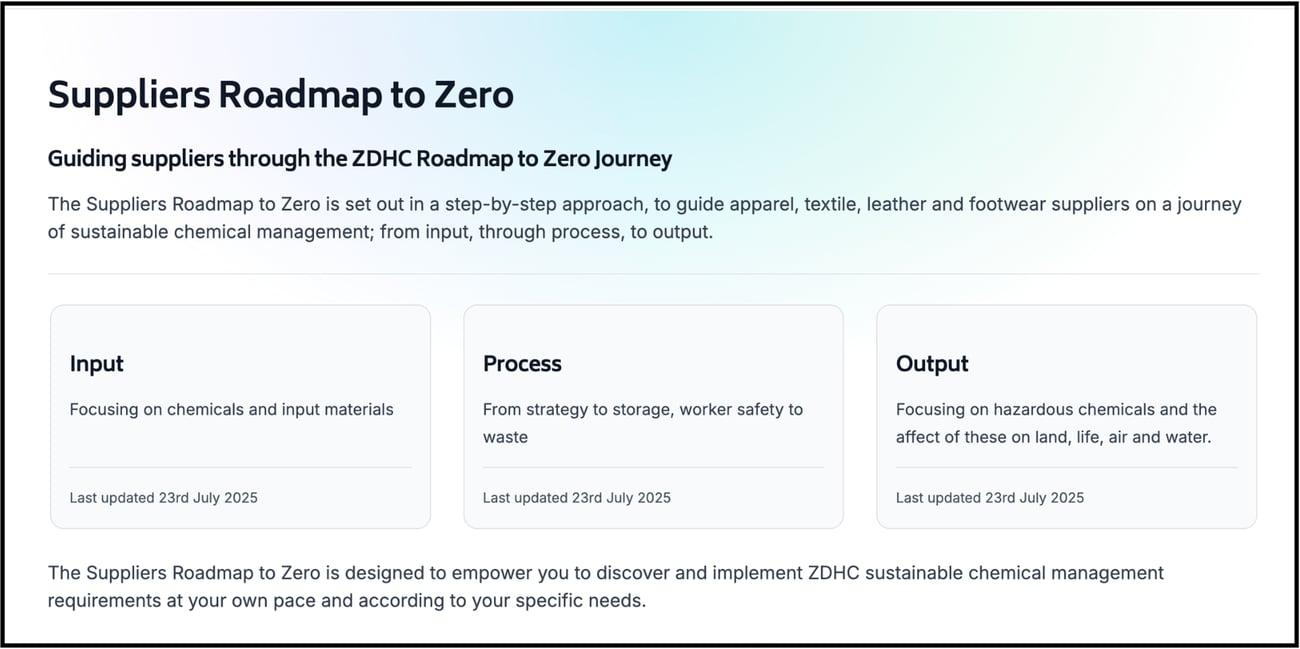Screen dimensions: 1300x649
Task: Click the "Output" card heading
Action: [932, 364]
